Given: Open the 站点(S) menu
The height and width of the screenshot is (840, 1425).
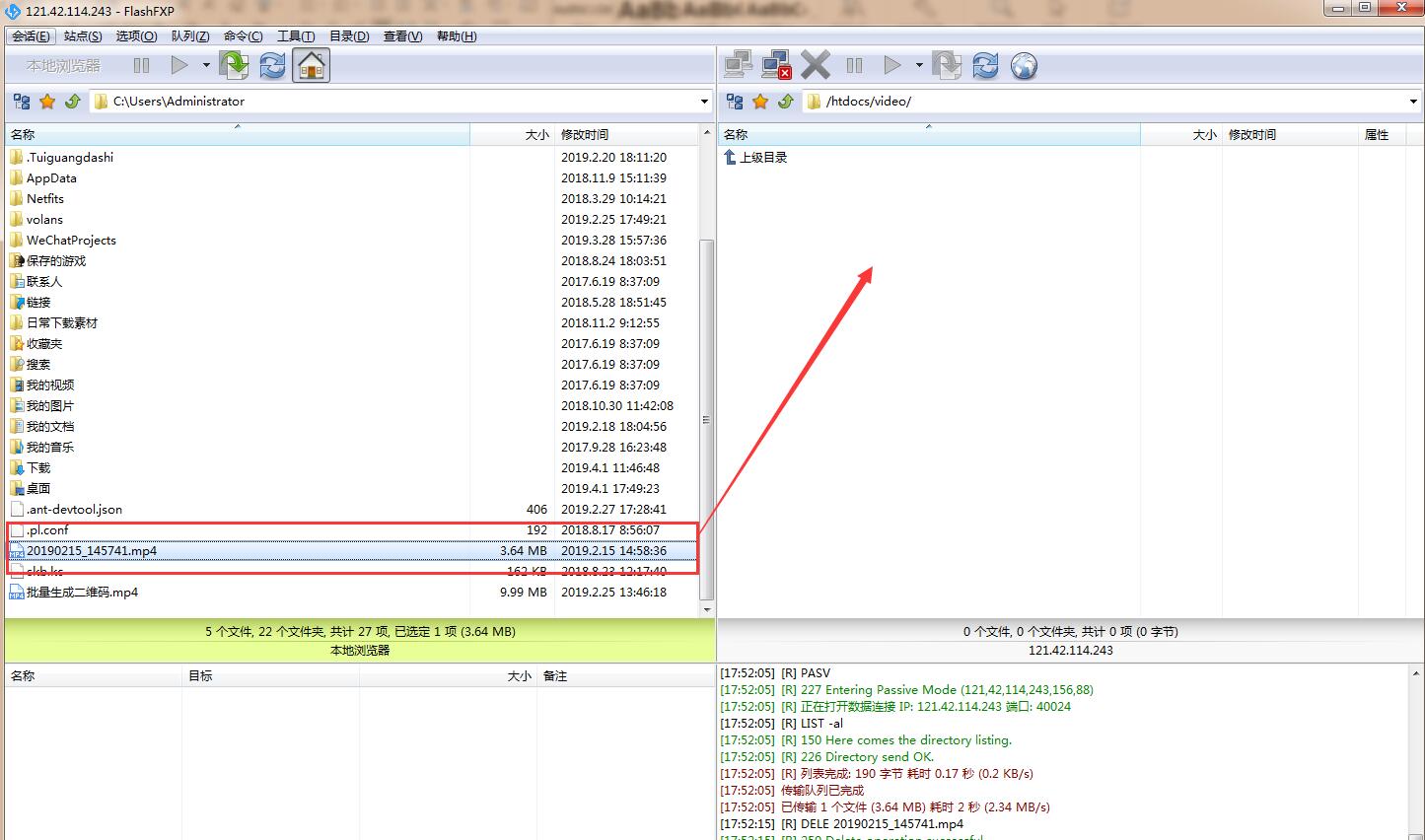Looking at the screenshot, I should coord(83,36).
